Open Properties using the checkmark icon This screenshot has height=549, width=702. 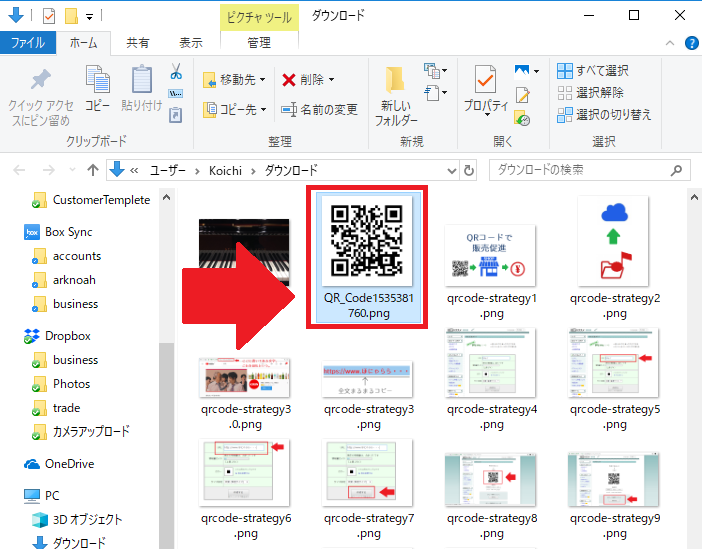486,80
